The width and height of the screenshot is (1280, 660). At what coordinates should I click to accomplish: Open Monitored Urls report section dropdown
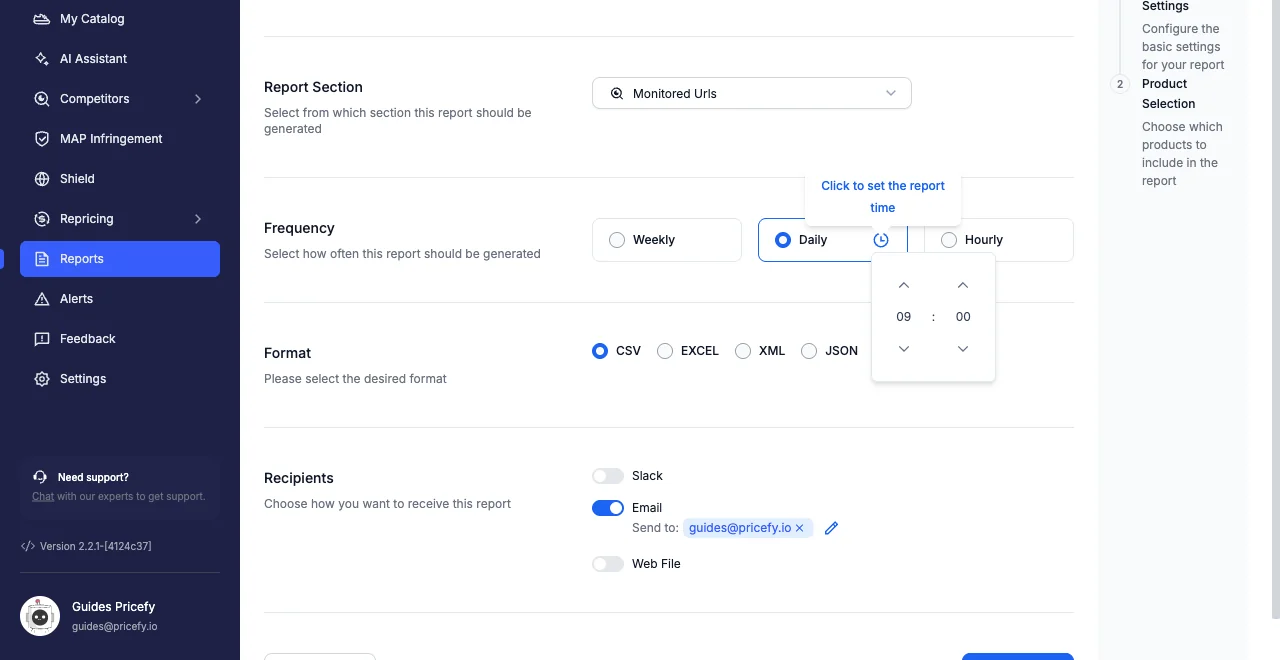coord(752,93)
